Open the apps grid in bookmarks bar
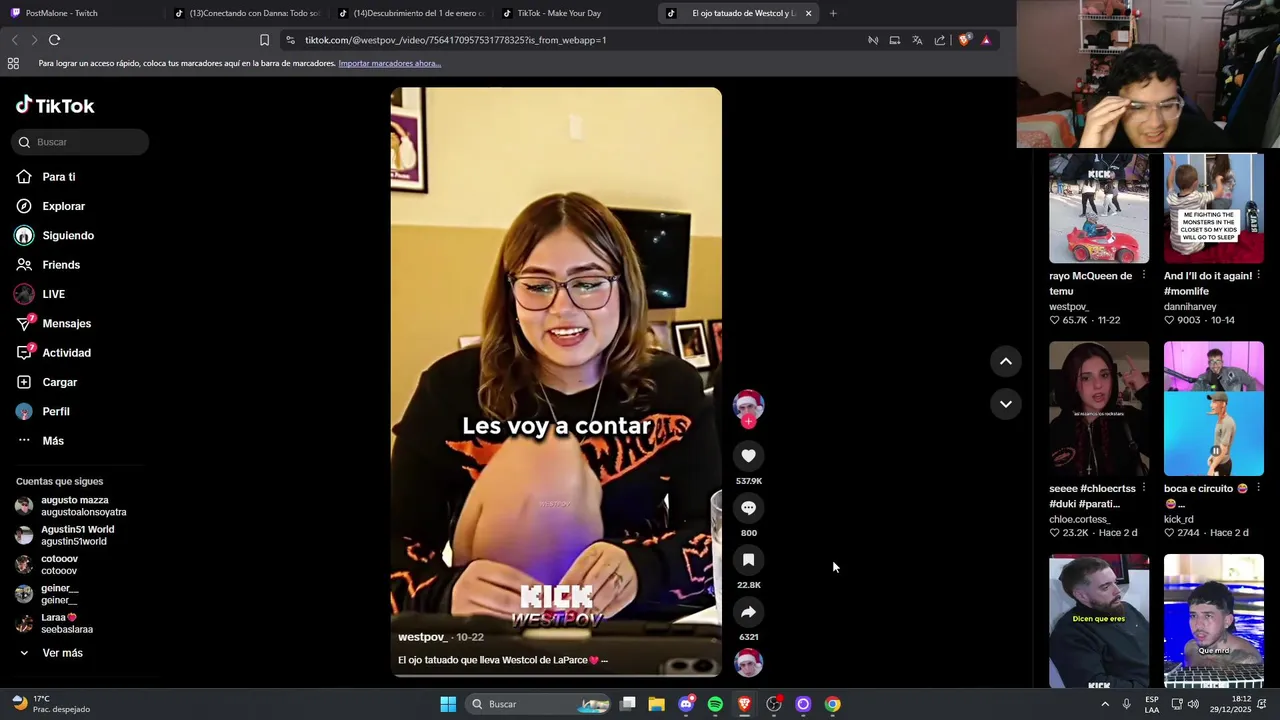 coord(13,63)
